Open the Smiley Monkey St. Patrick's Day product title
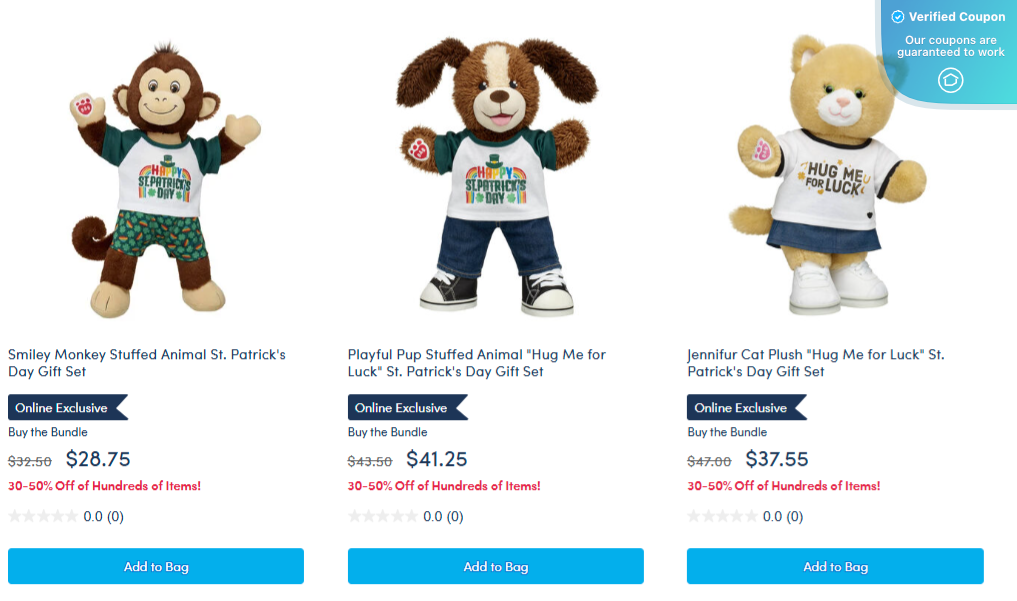 [146, 362]
